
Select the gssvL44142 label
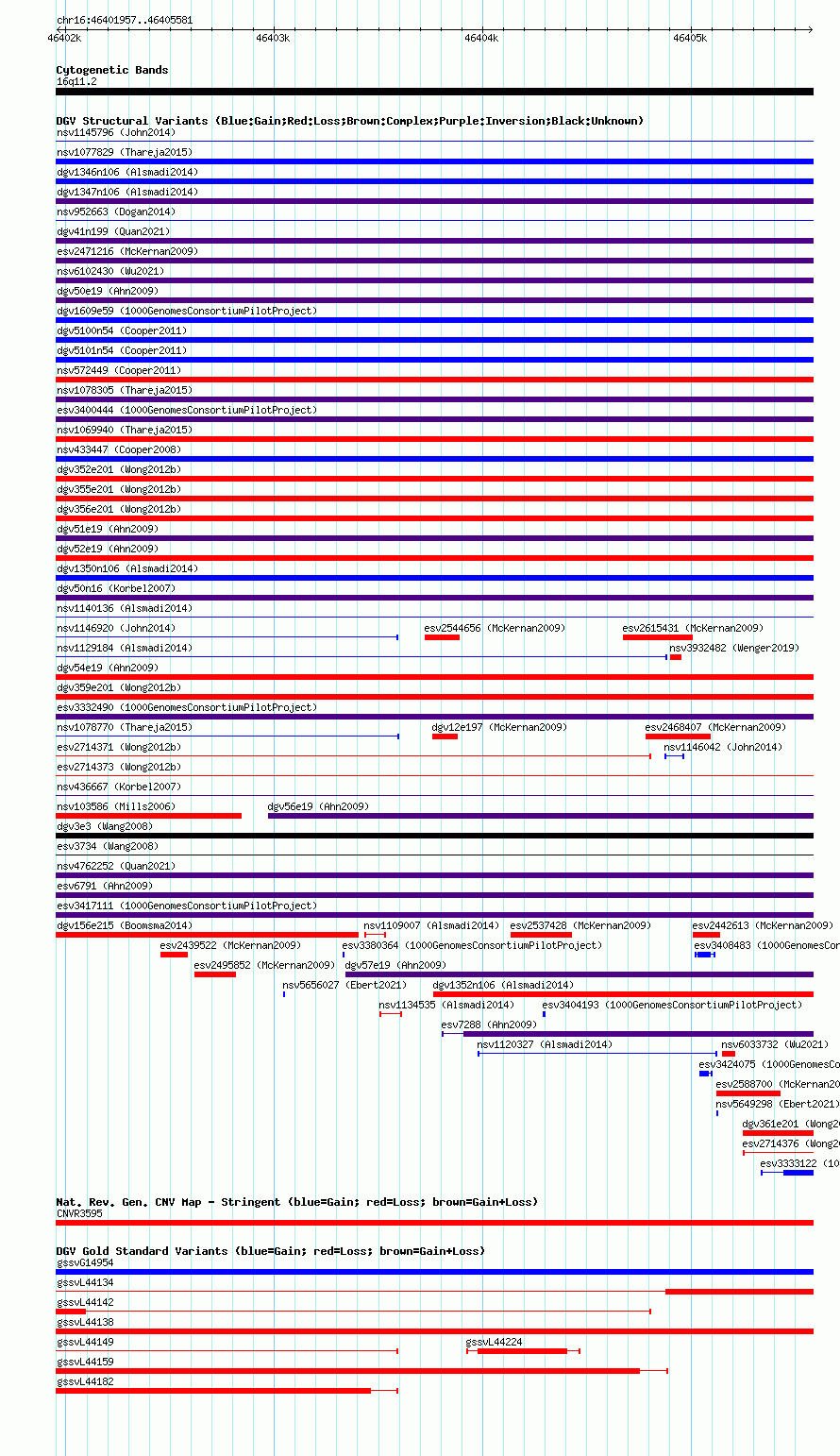[x=84, y=1302]
